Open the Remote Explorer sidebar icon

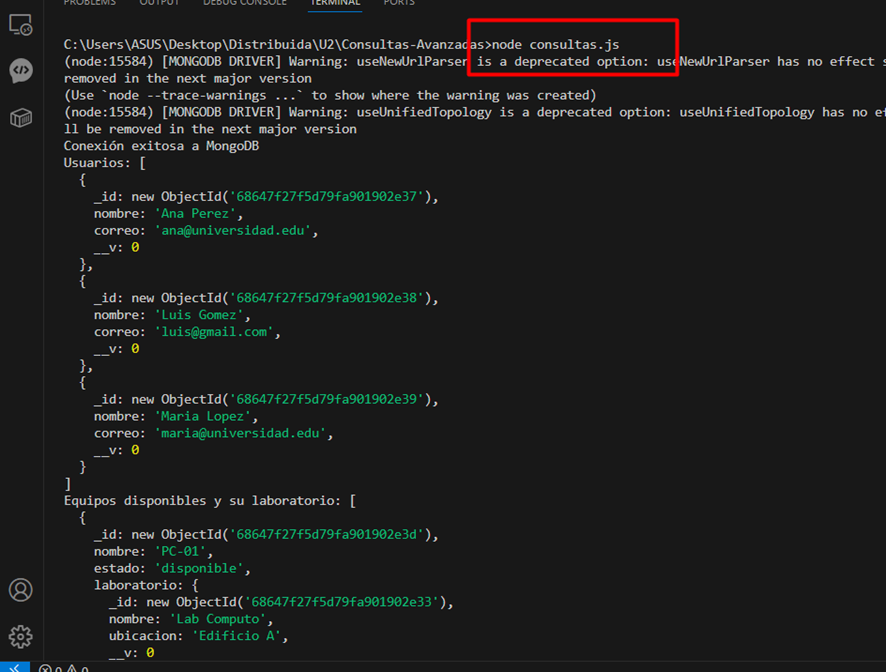[x=20, y=25]
